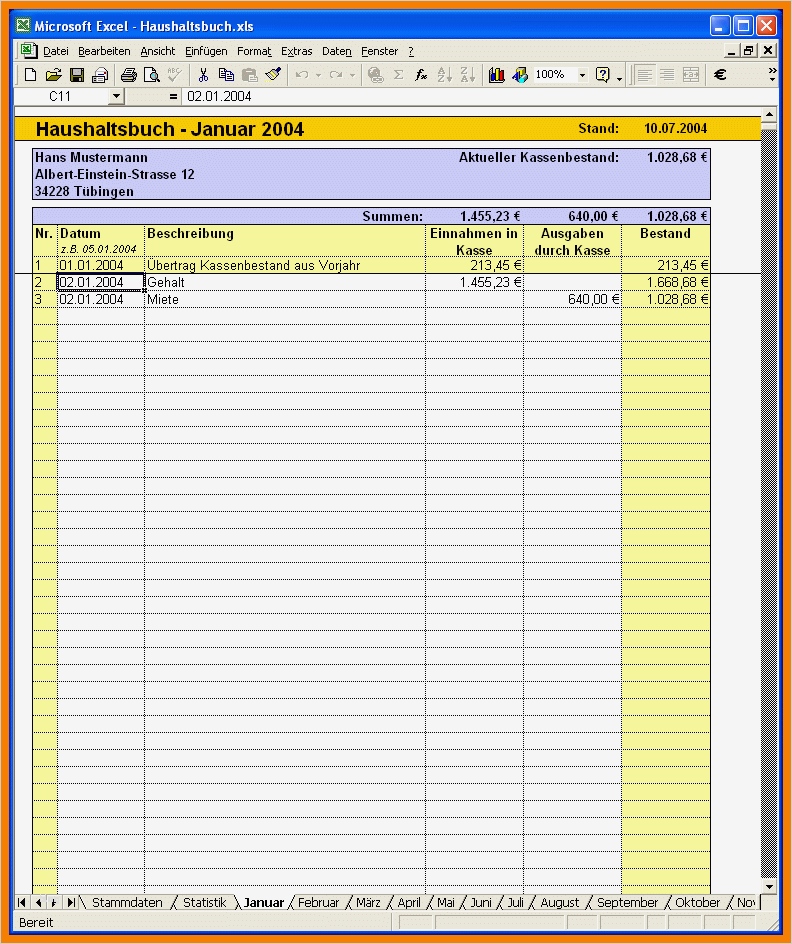
Task: Launch the Chart Wizard icon
Action: (497, 75)
